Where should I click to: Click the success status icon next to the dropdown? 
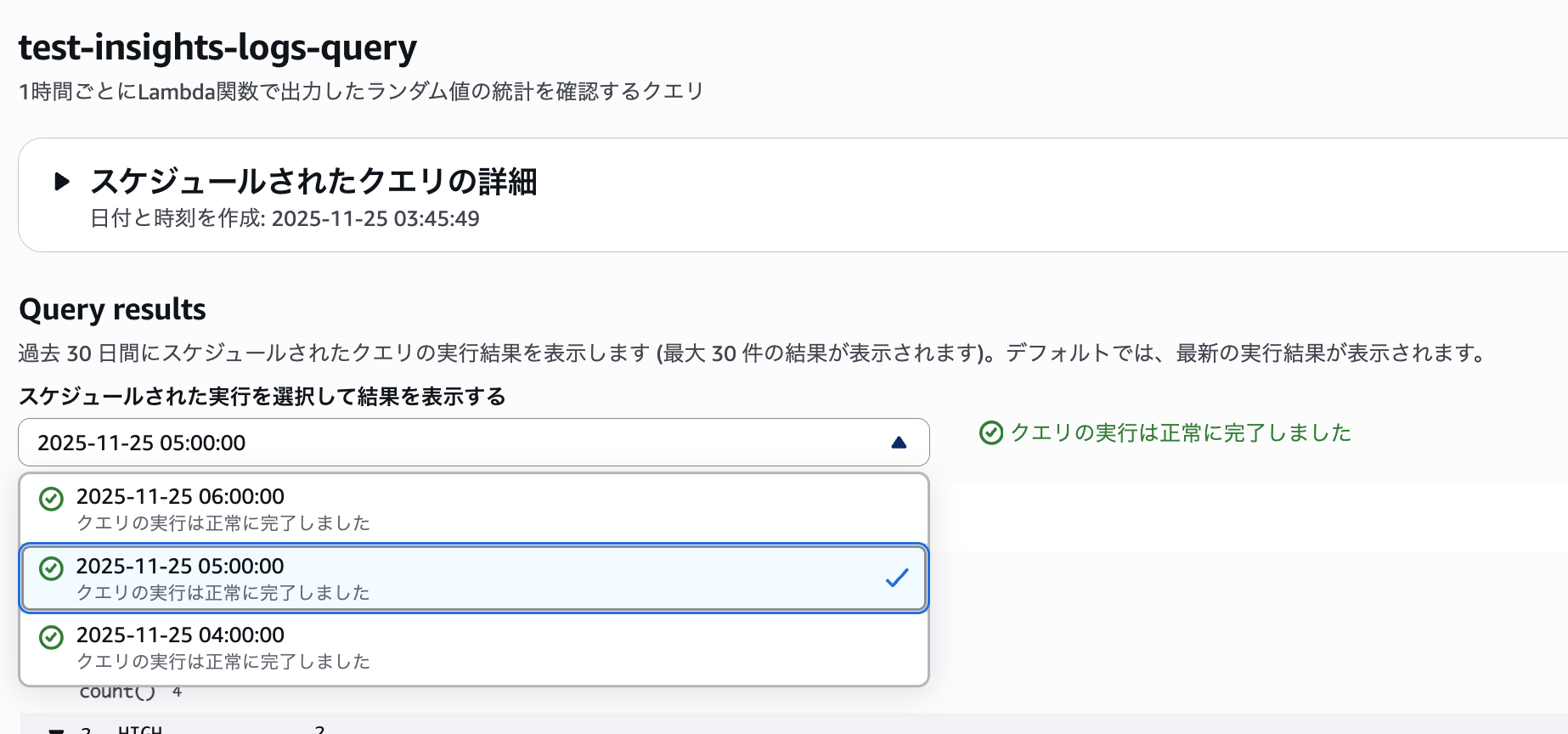990,434
